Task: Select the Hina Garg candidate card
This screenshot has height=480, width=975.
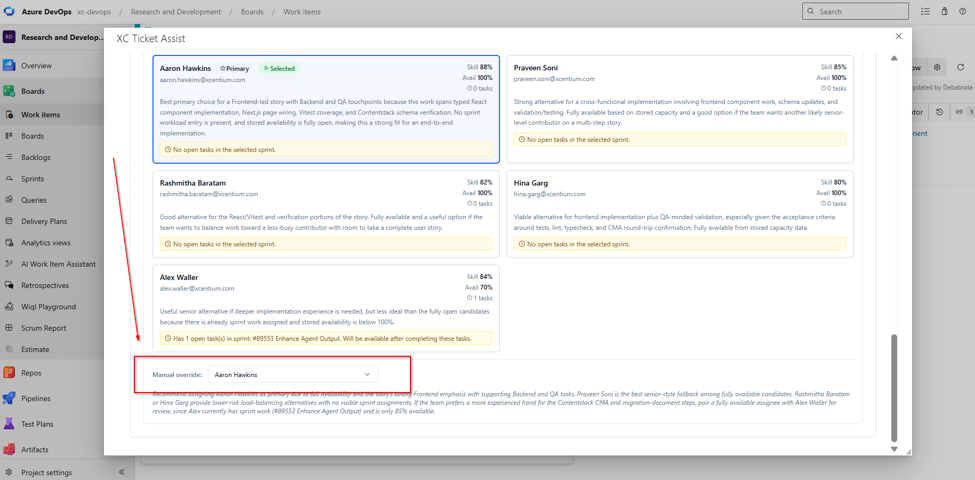Action: click(680, 214)
